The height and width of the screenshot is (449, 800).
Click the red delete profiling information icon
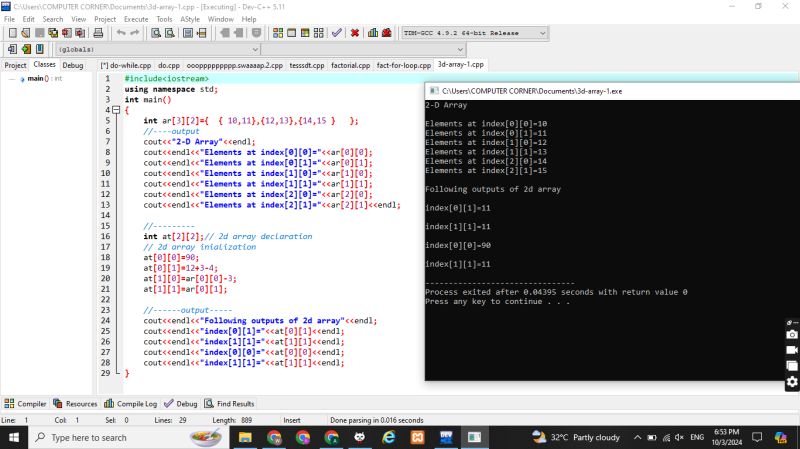[387, 33]
